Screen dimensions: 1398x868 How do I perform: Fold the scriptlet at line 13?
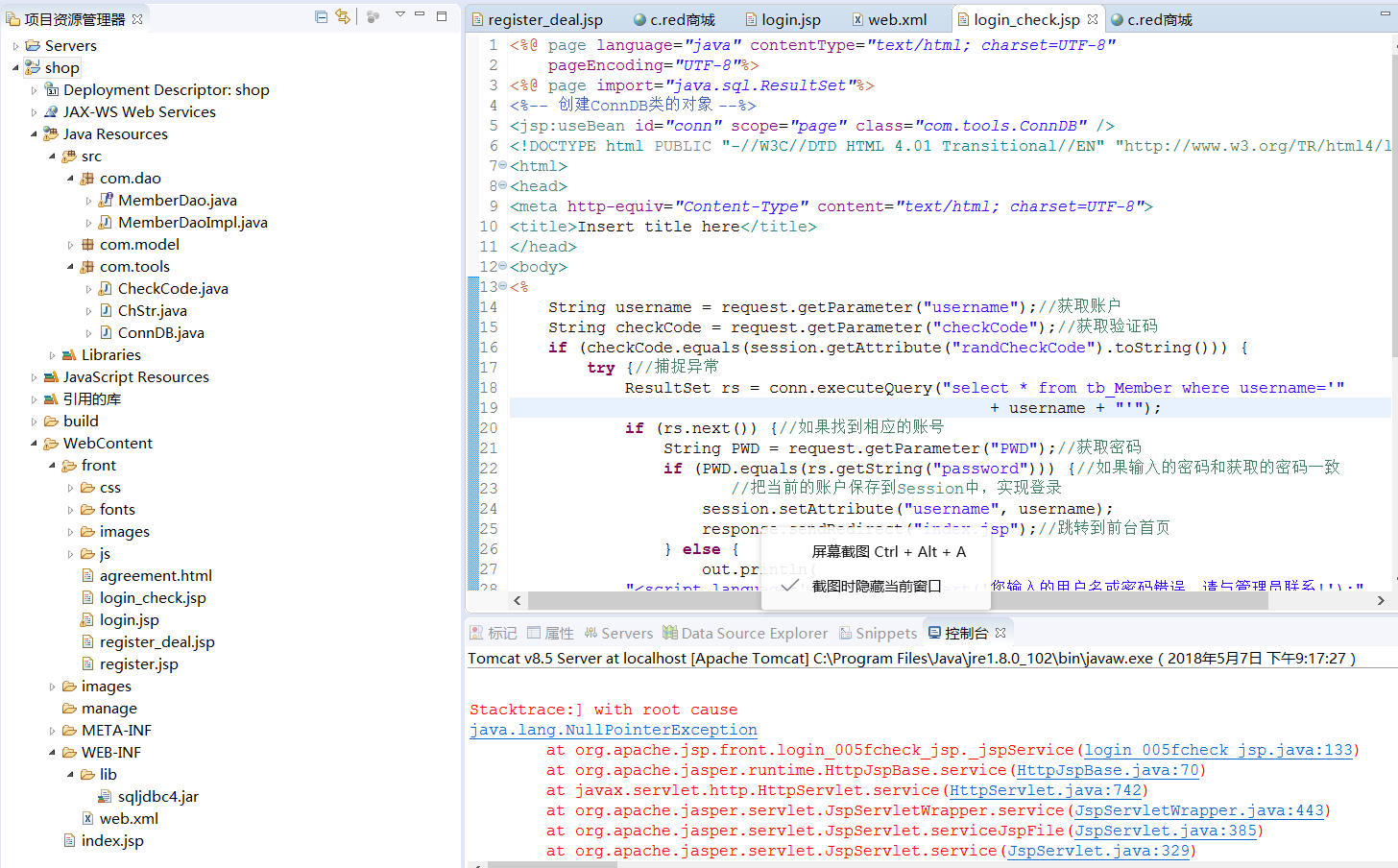(503, 287)
